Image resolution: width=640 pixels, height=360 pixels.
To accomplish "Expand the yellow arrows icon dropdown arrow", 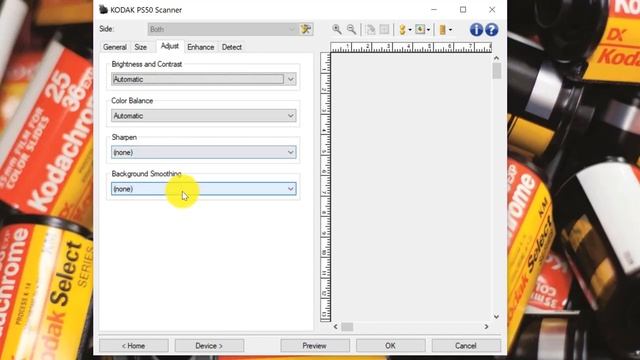I will click(410, 30).
